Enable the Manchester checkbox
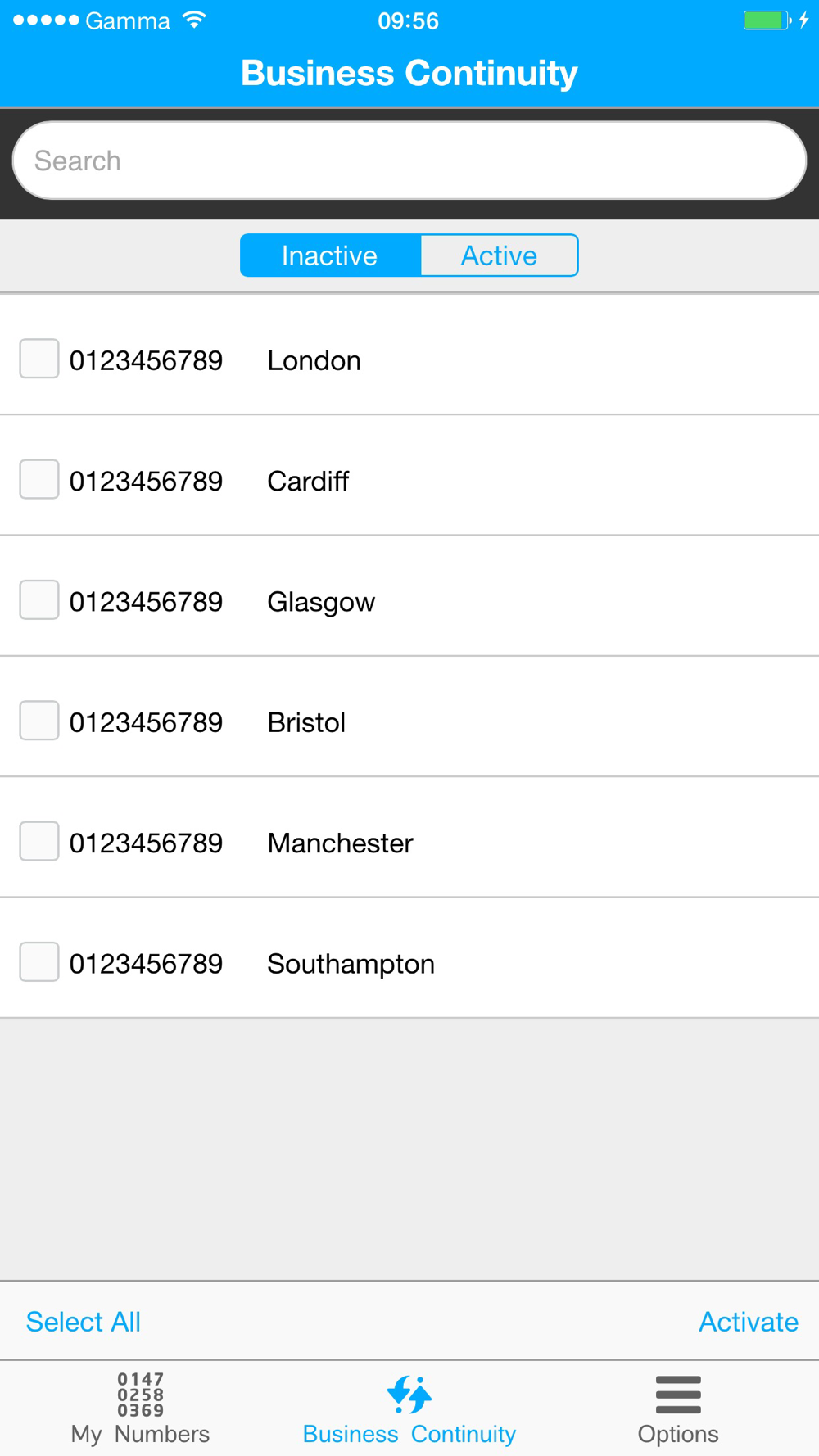Screen dimensions: 819x1456 click(x=39, y=841)
